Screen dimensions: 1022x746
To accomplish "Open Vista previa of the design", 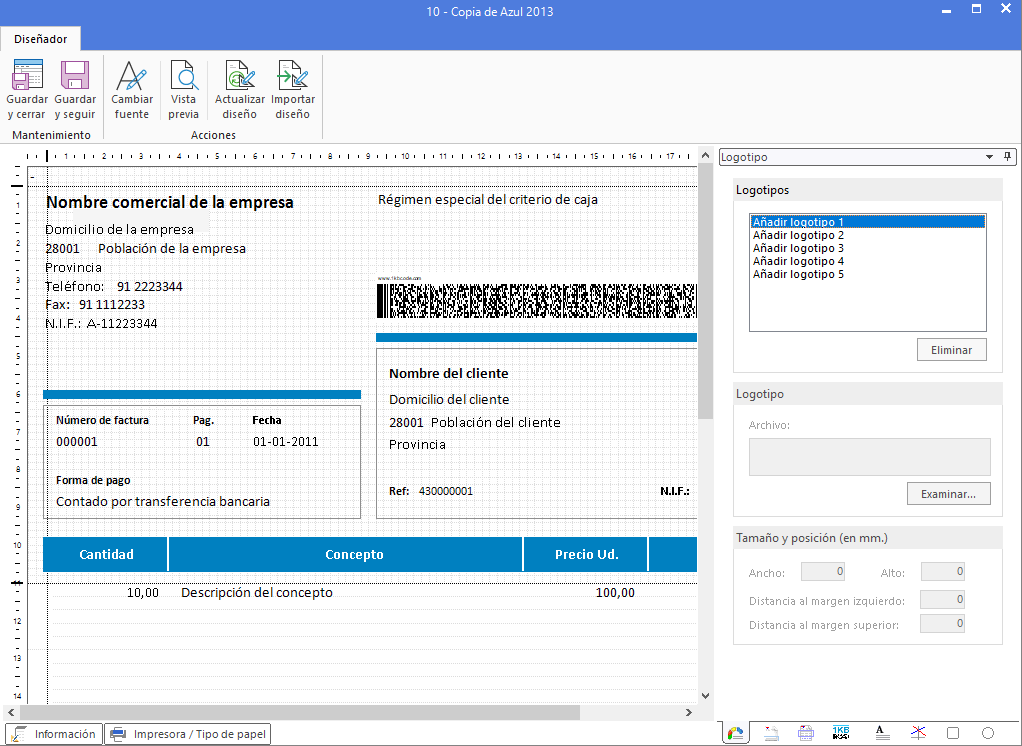I will (x=183, y=90).
